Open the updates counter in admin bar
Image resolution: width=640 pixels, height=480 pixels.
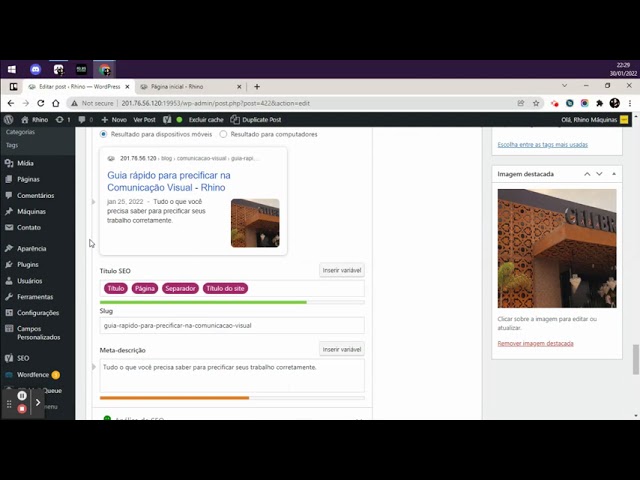coord(63,120)
